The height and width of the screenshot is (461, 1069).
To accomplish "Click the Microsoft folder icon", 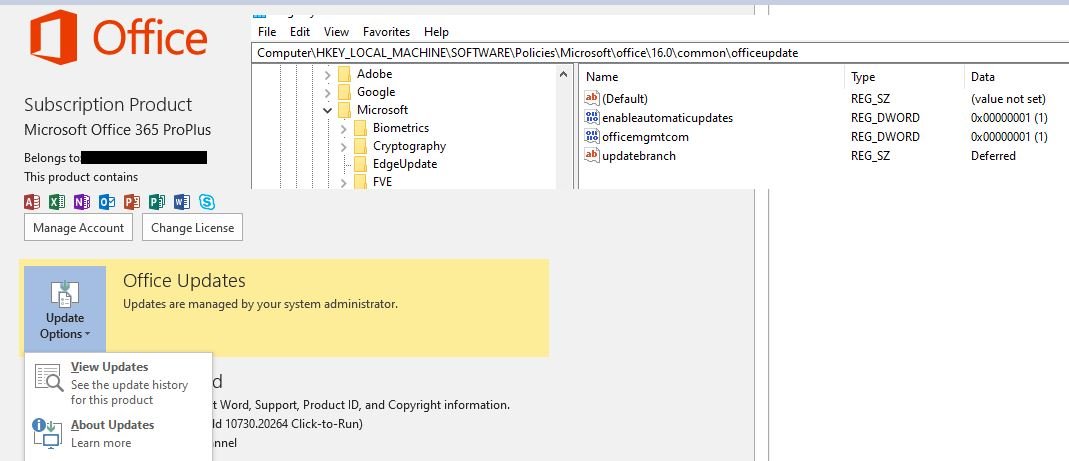I will [x=344, y=110].
